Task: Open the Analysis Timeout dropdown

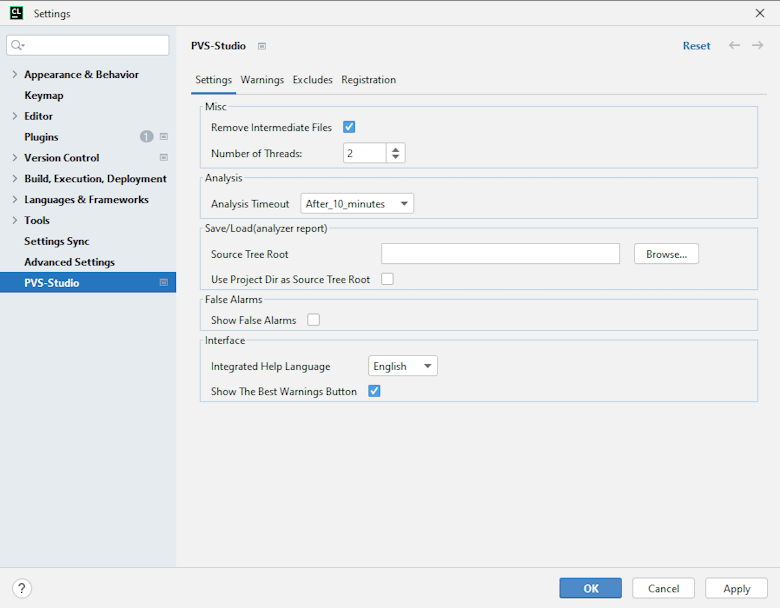Action: 357,204
